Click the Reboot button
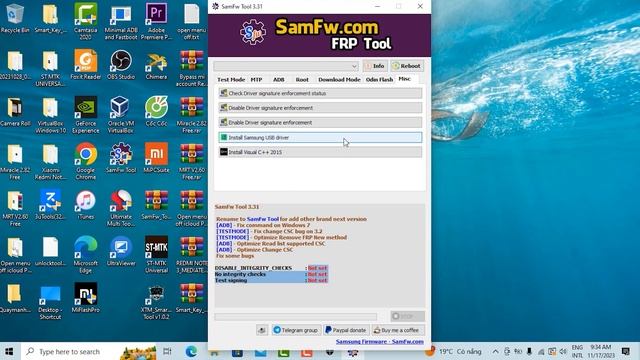This screenshot has height=360, width=640. 407,66
